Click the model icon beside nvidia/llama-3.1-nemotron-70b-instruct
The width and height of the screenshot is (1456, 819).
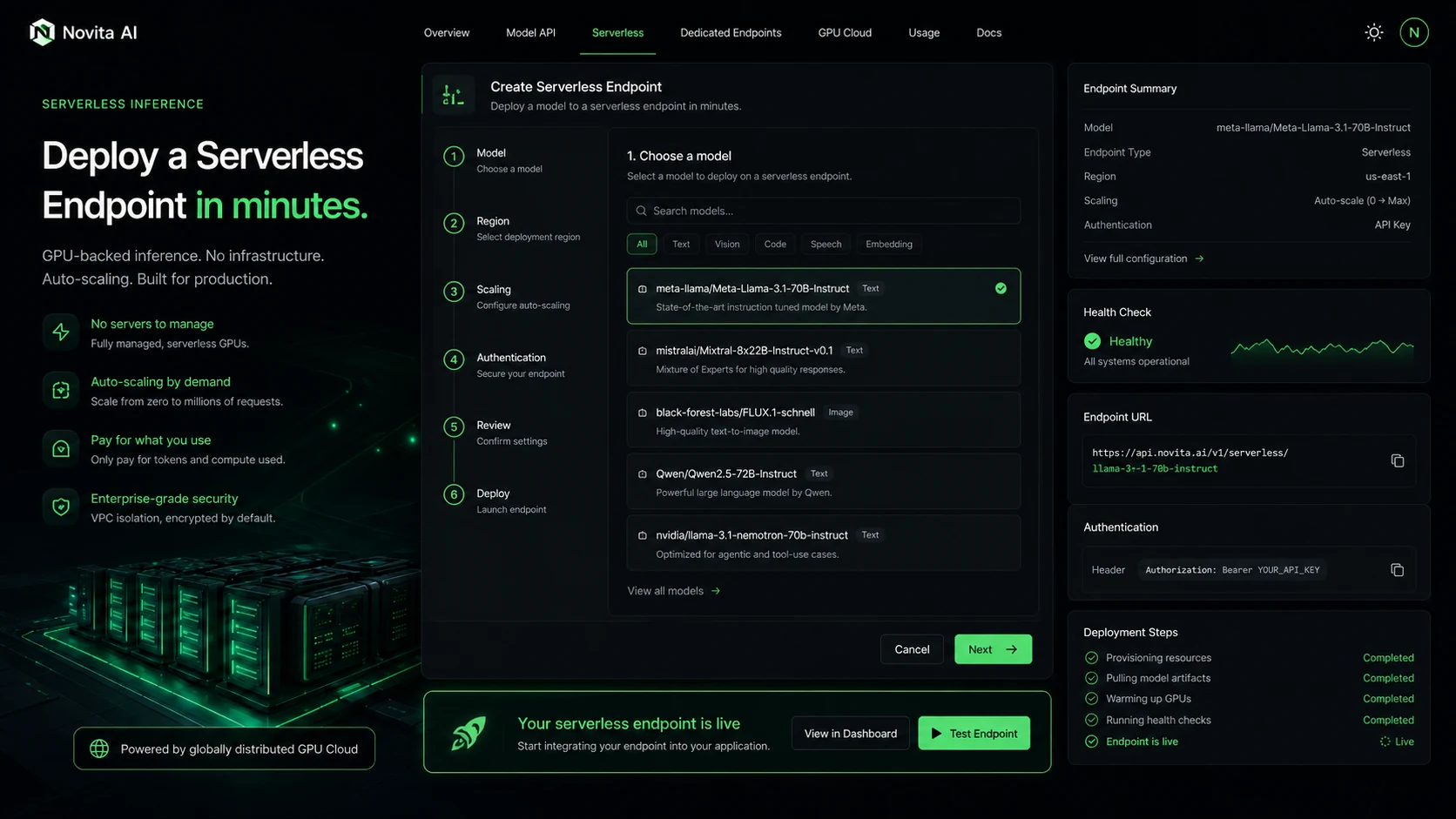[643, 535]
